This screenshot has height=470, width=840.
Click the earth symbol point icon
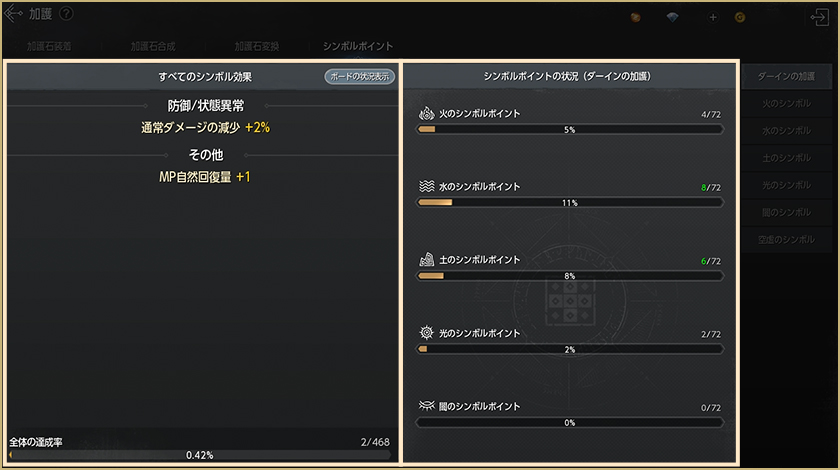coord(426,259)
